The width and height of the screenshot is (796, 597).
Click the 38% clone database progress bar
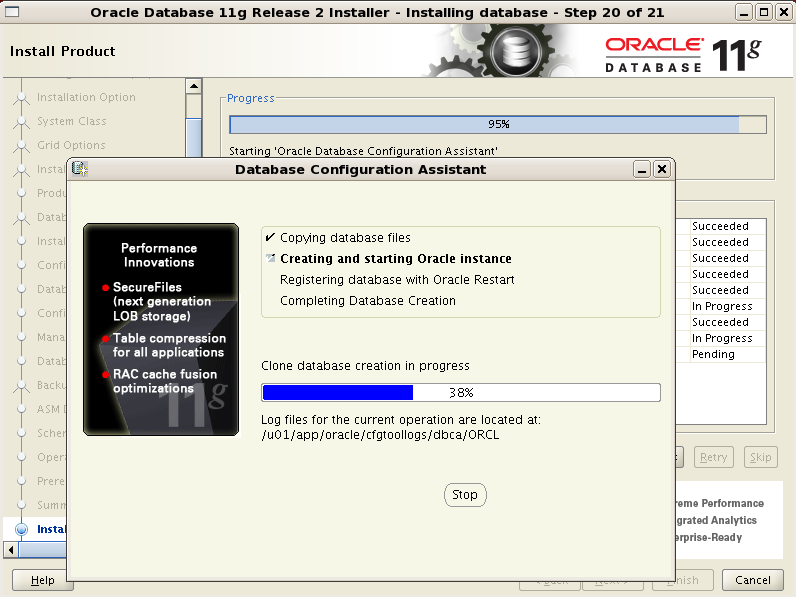(x=460, y=392)
